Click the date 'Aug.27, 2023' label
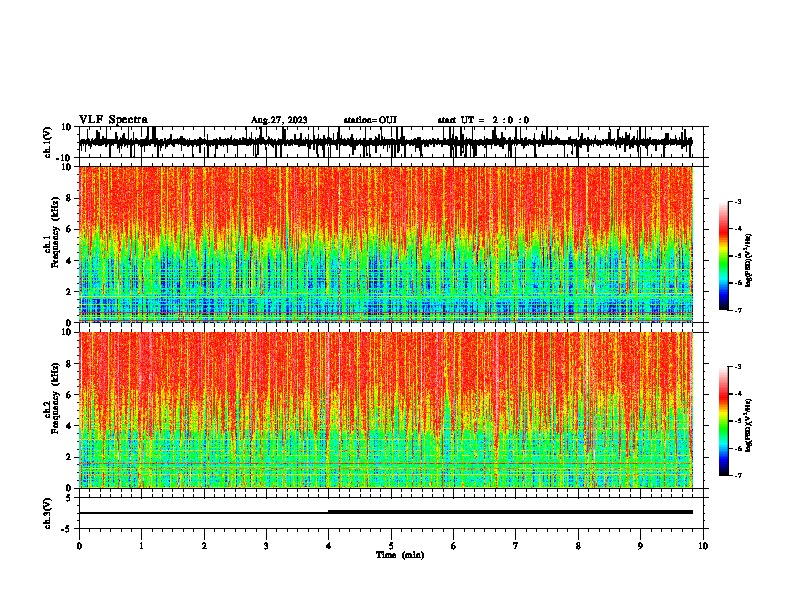Screen dimensions: 792x612 click(279, 120)
